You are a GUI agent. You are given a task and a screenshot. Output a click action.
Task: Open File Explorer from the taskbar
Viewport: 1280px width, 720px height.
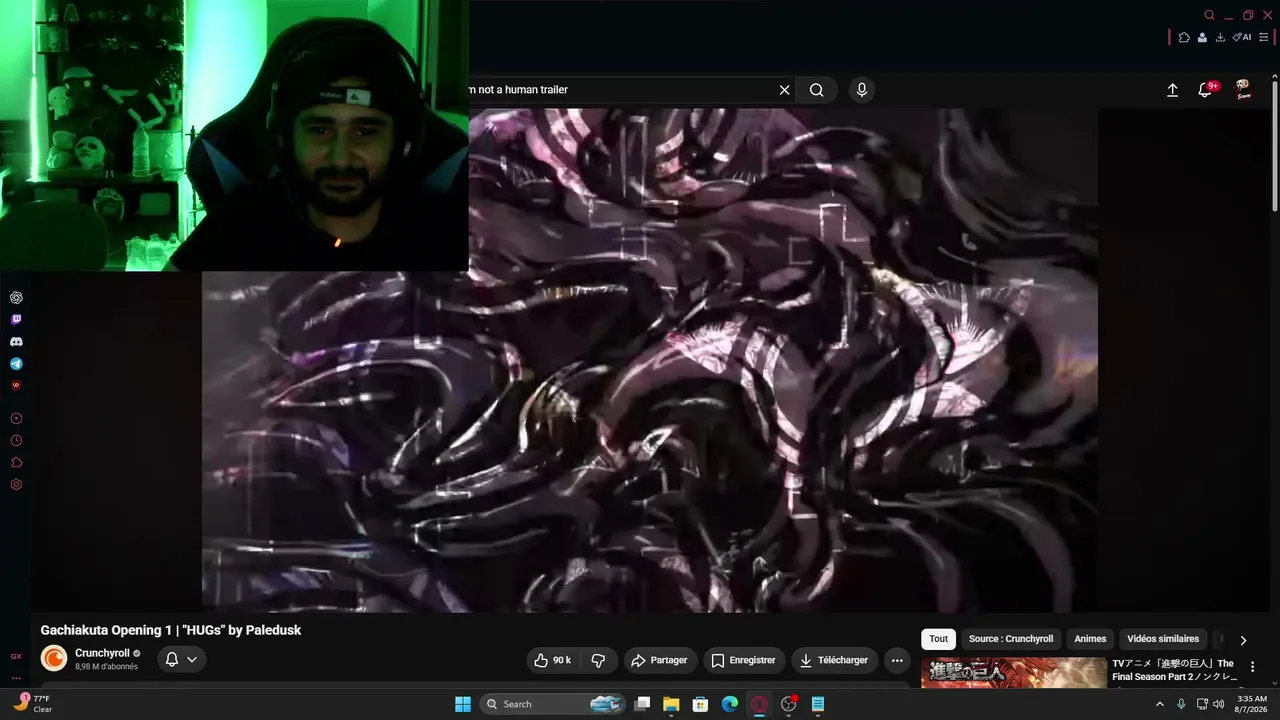click(x=671, y=704)
